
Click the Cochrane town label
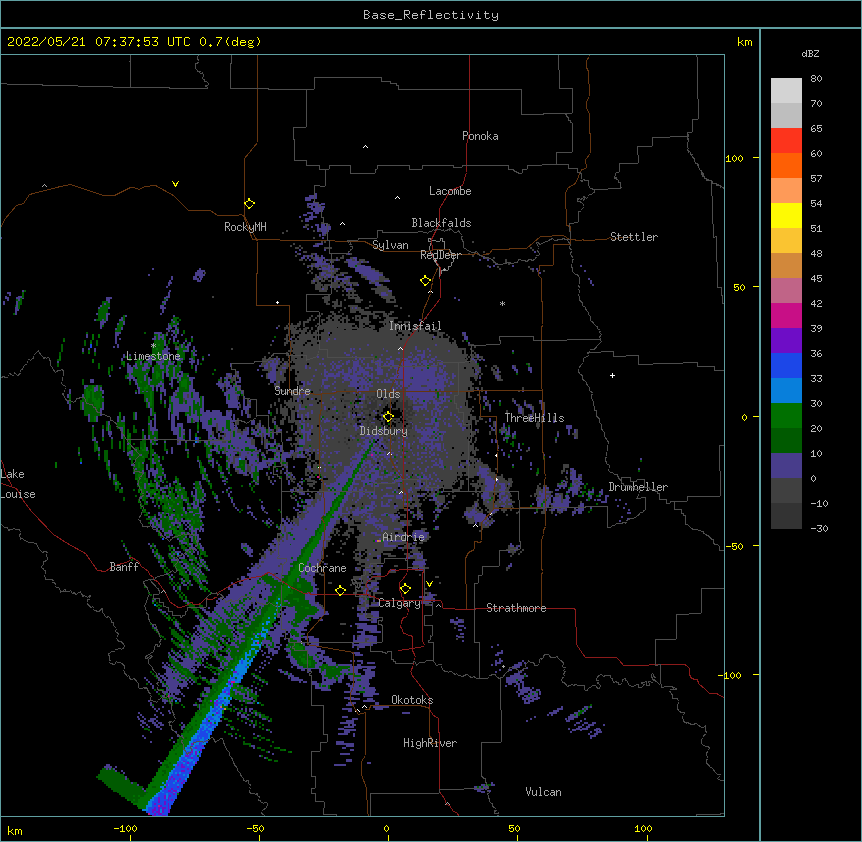coord(322,568)
